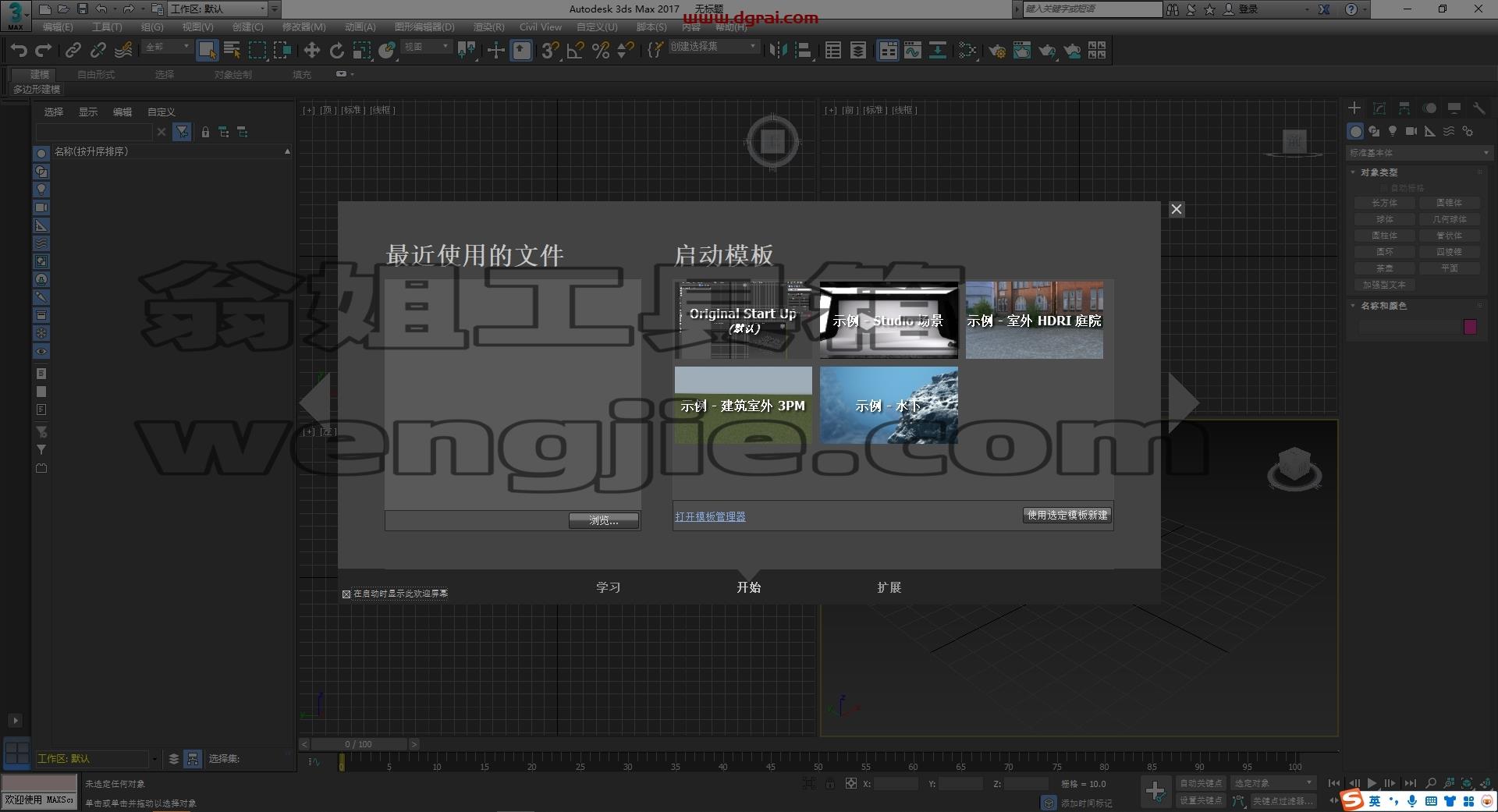Image resolution: width=1498 pixels, height=812 pixels.
Task: Open the selection filter 全部 dropdown
Action: (x=167, y=48)
